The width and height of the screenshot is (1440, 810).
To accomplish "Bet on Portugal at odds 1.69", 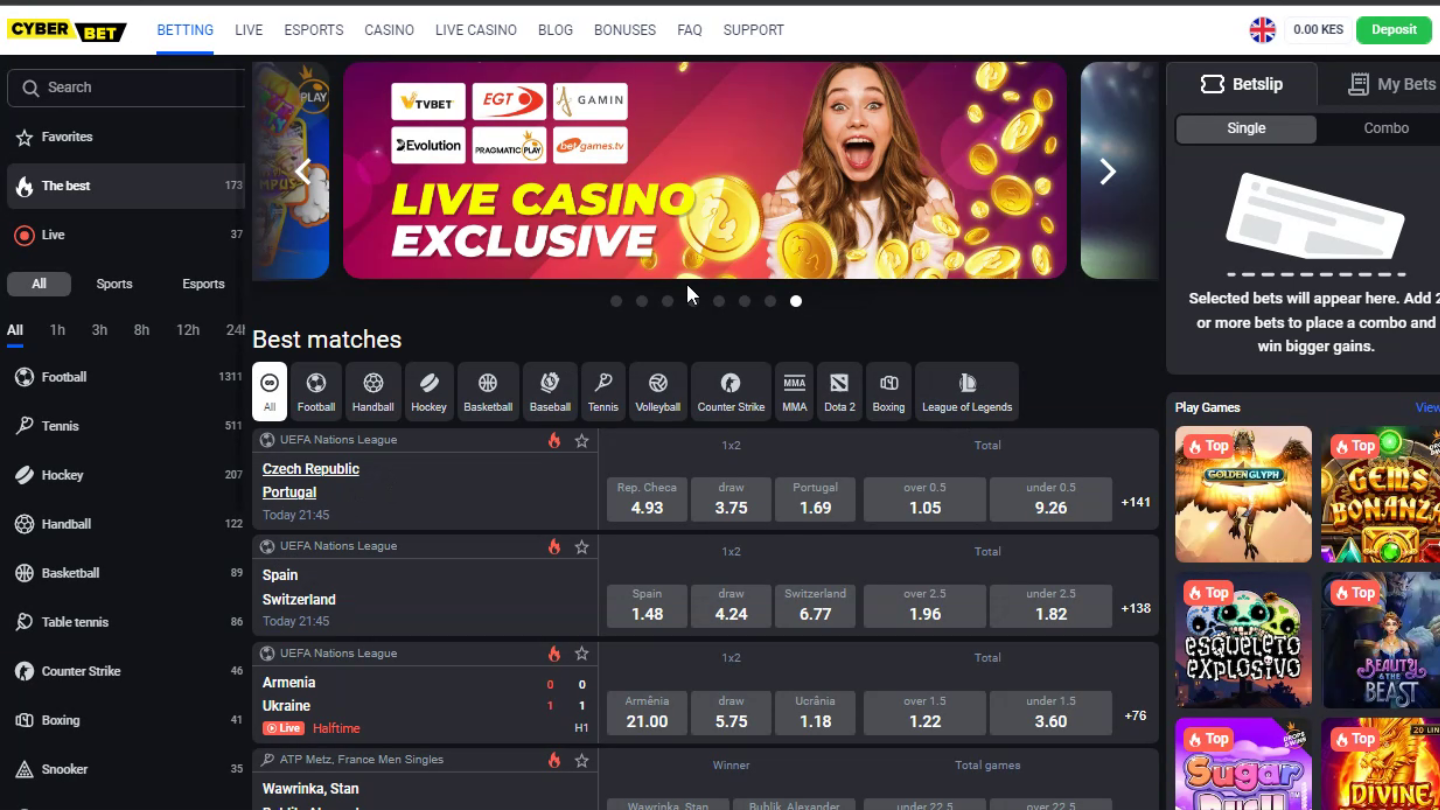I will tap(815, 499).
